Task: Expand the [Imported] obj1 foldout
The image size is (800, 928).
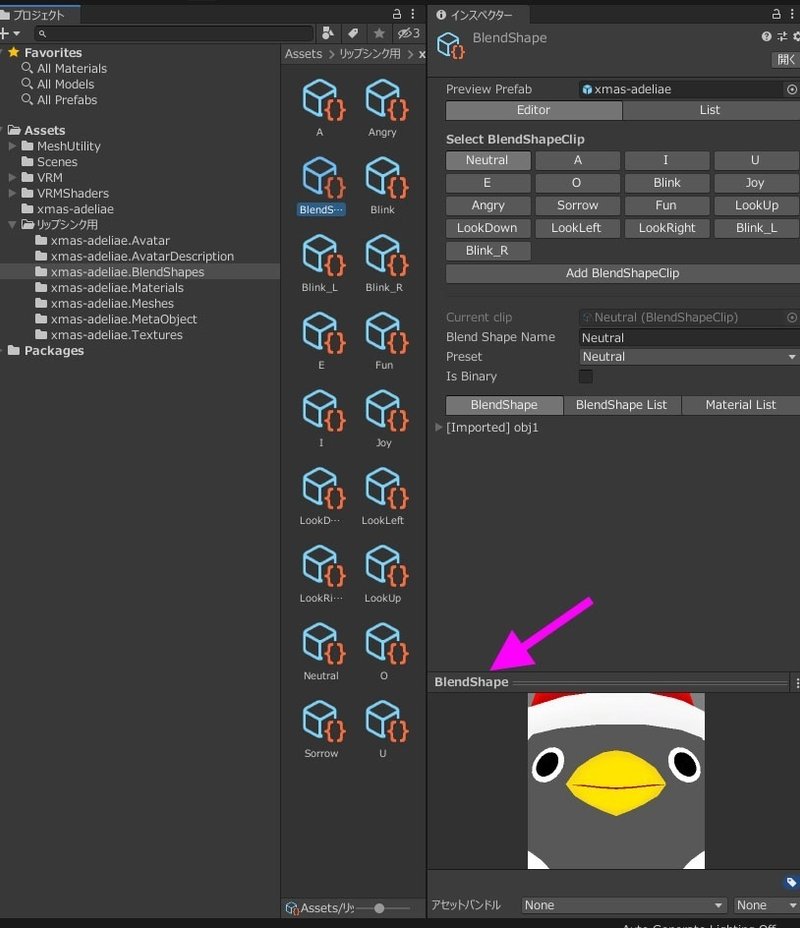Action: (x=438, y=427)
